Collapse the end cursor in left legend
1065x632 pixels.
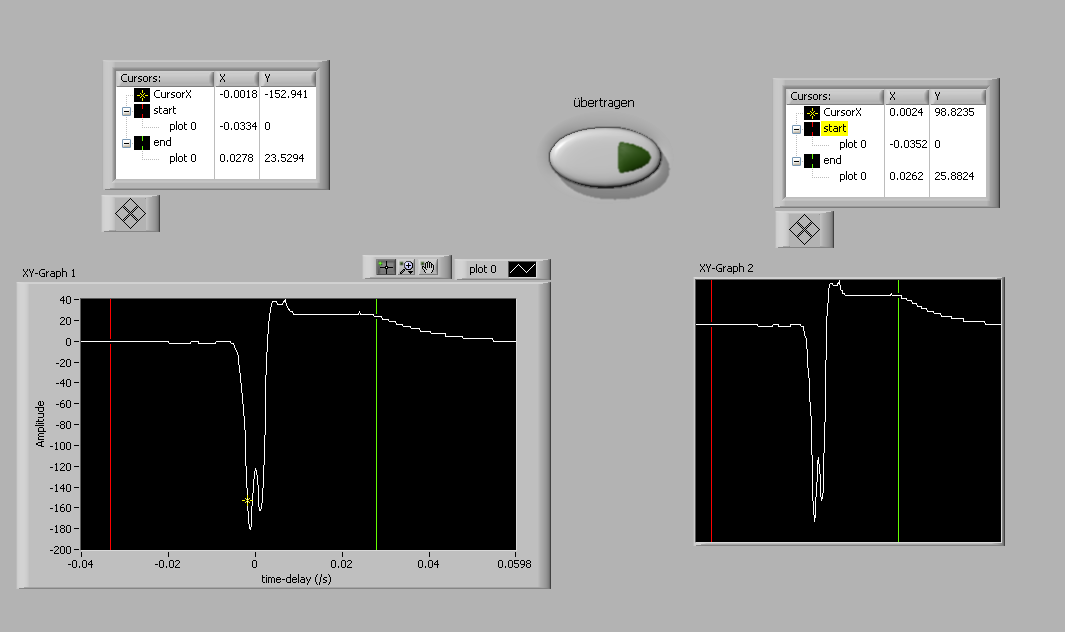tap(126, 143)
